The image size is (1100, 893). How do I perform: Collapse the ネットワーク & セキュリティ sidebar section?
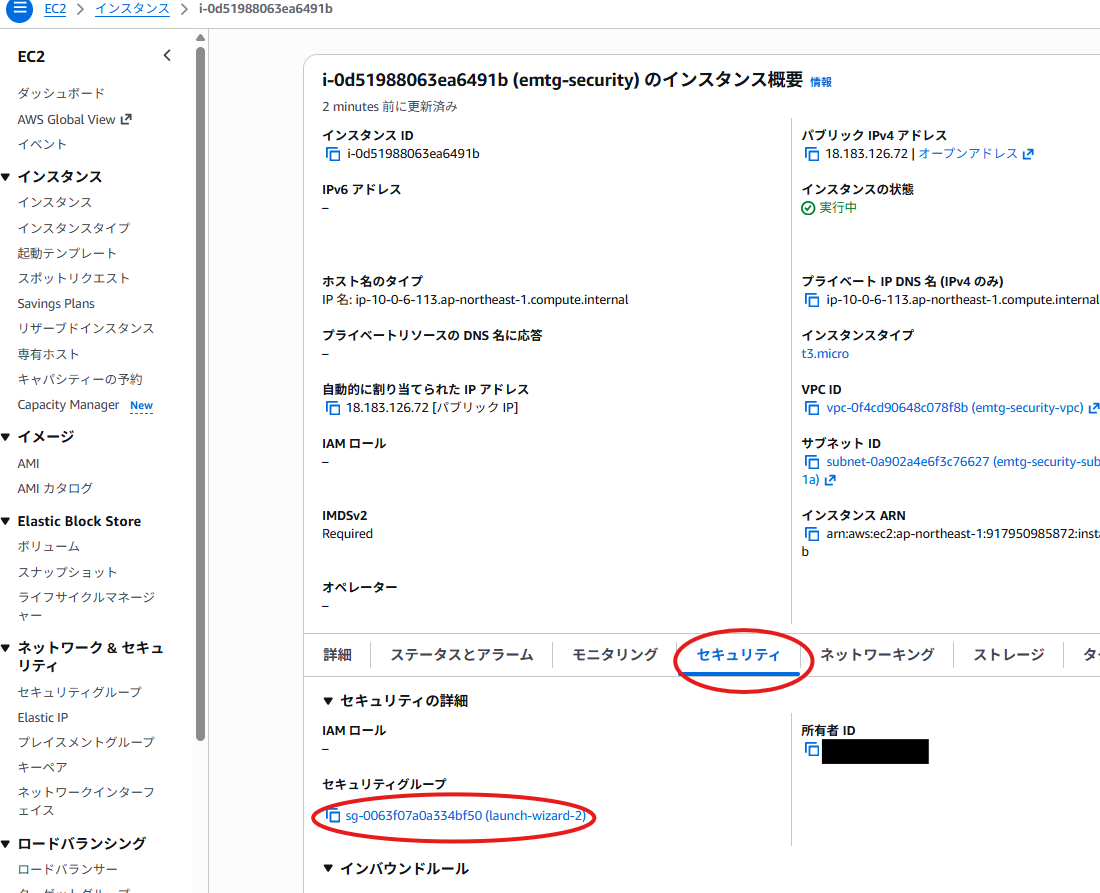click(x=6, y=648)
